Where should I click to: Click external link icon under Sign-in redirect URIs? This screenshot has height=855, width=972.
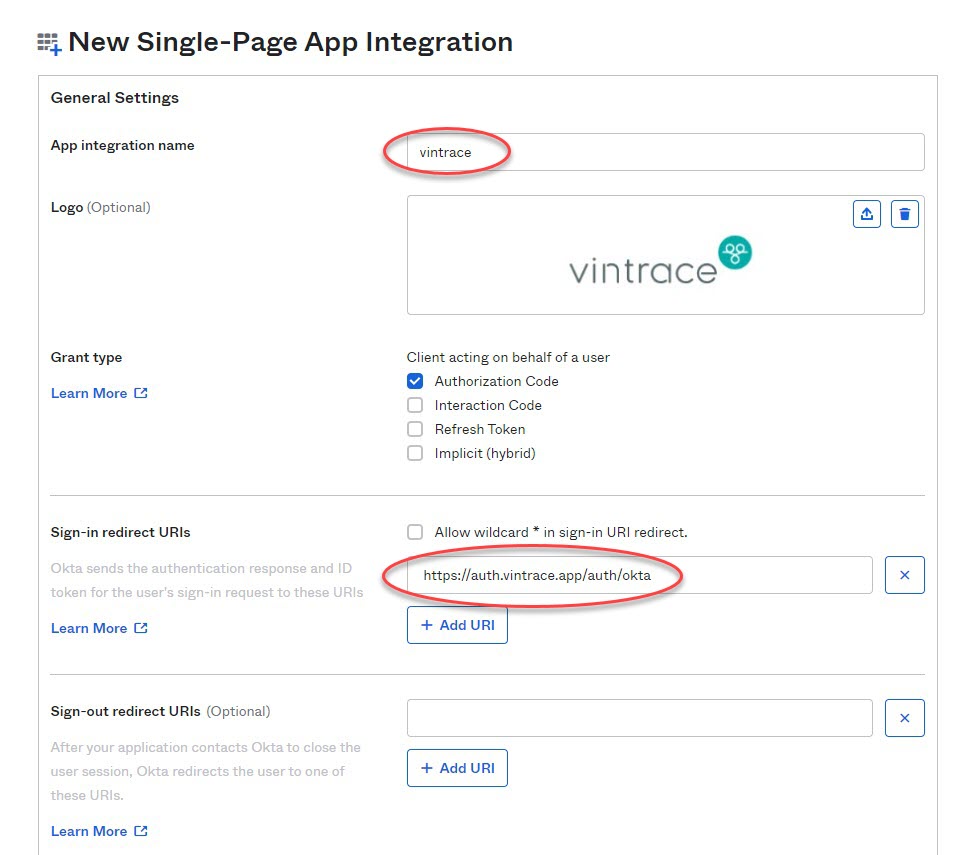point(141,627)
